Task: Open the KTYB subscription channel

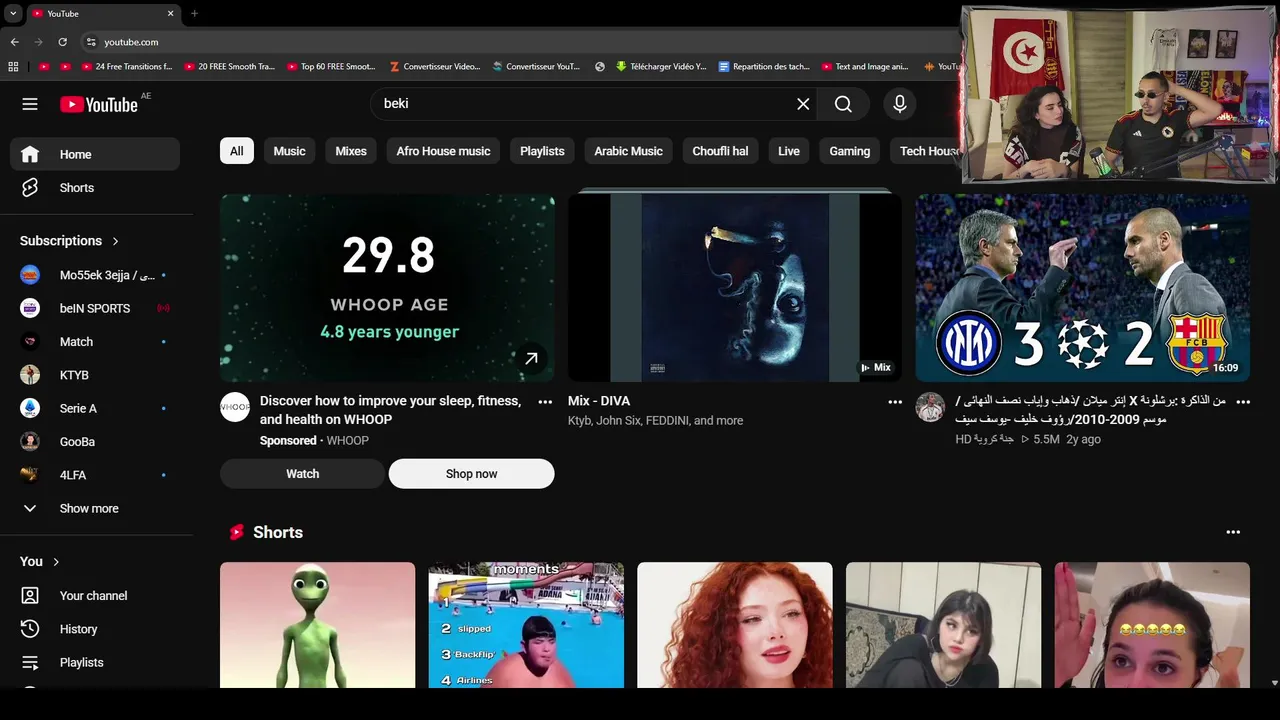Action: pos(95,375)
